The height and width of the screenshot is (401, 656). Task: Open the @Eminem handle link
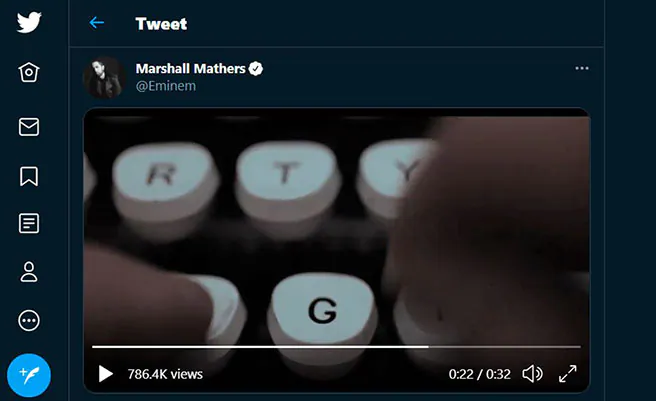166,86
